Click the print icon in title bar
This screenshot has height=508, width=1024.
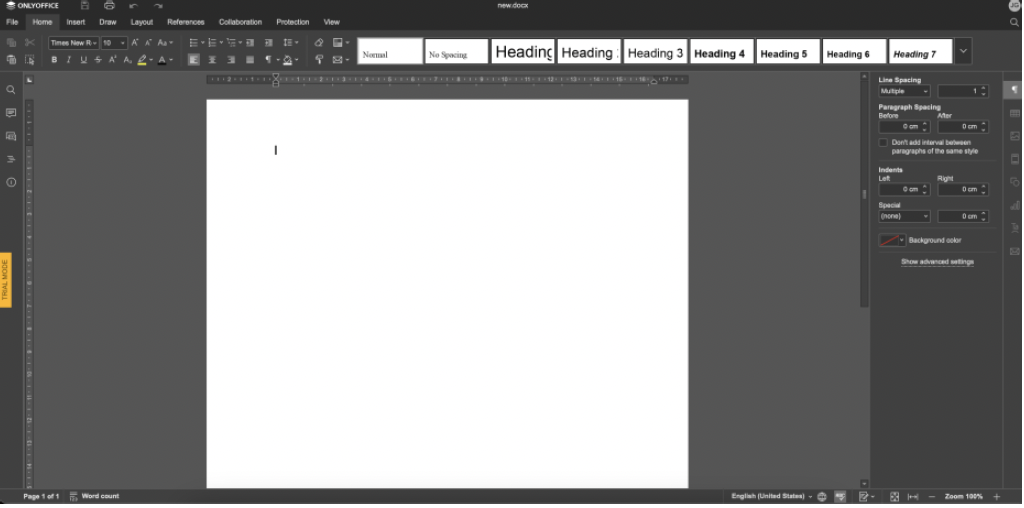pyautogui.click(x=109, y=6)
